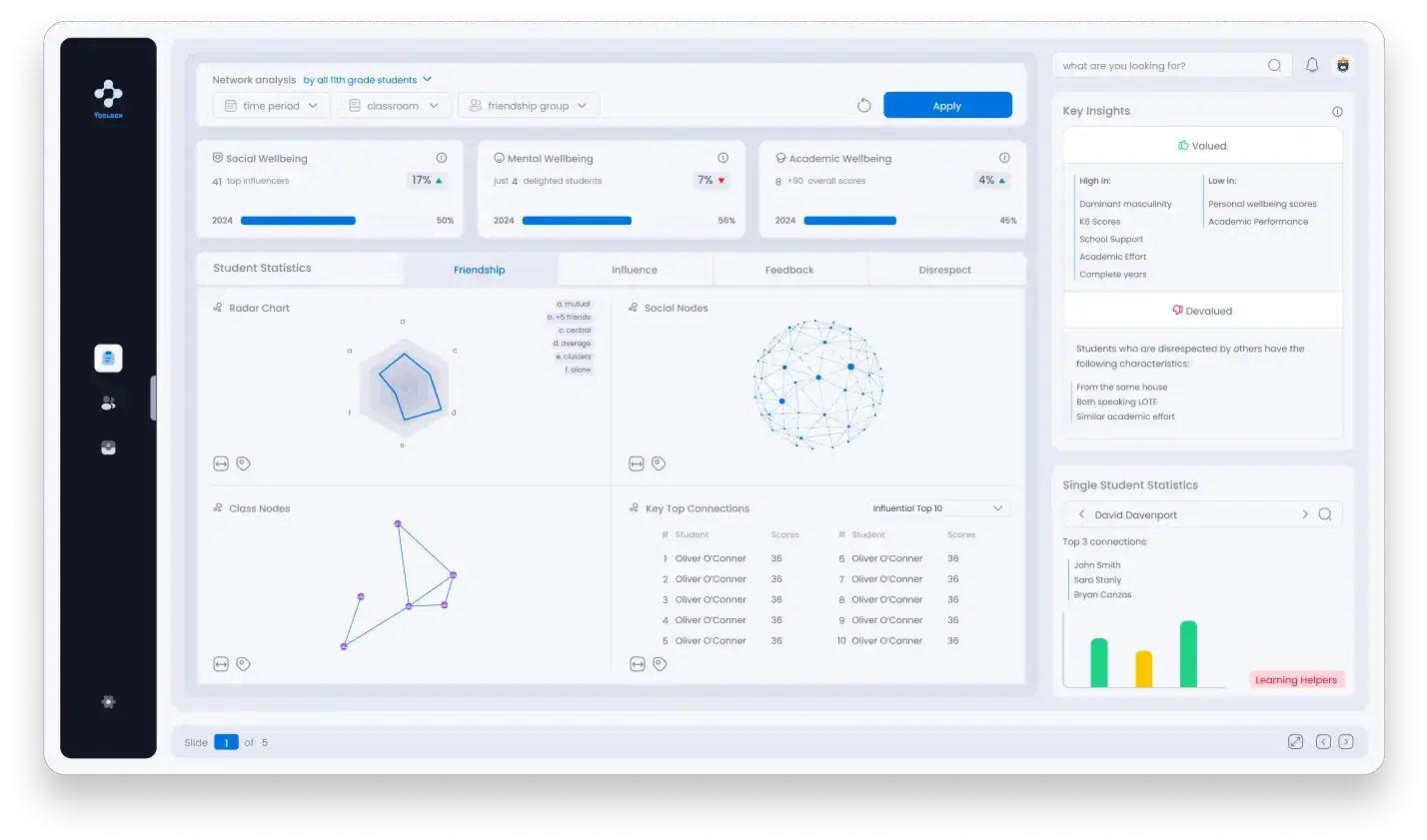Open settings gear in sidebar

tap(108, 702)
